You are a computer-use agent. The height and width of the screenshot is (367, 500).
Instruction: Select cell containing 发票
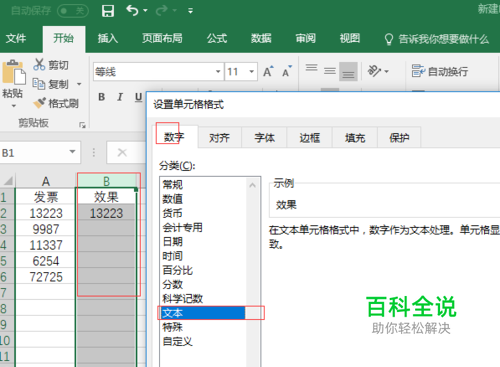coord(46,197)
